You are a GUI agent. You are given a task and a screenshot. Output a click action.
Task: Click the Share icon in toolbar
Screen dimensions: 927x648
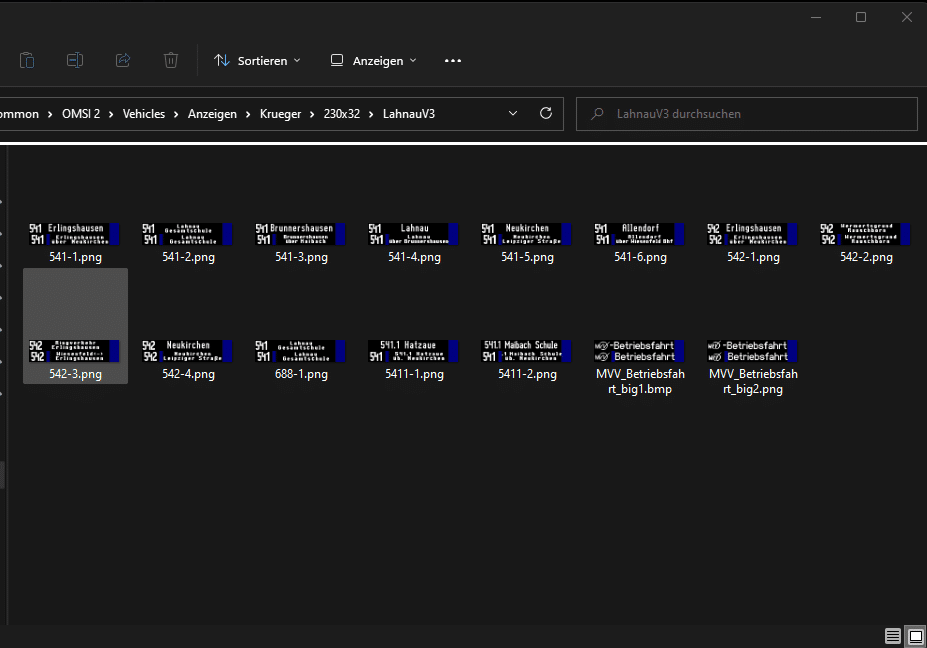[x=123, y=61]
